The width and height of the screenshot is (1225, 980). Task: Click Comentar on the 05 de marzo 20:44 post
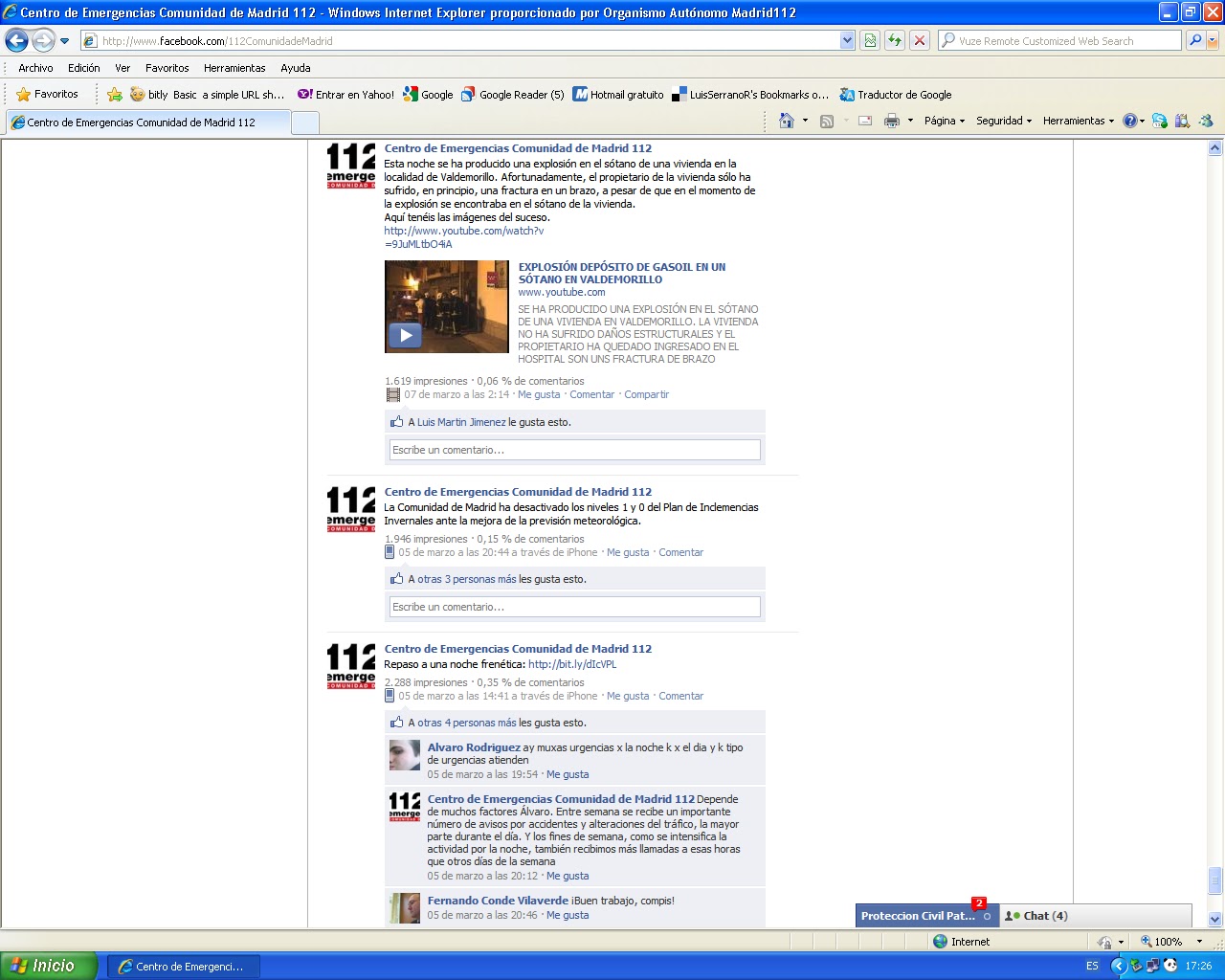tap(680, 552)
